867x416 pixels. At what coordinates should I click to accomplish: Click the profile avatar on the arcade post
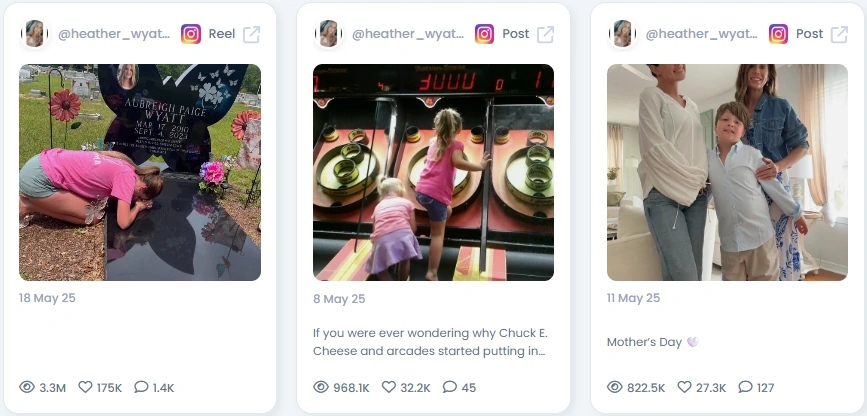coord(328,34)
